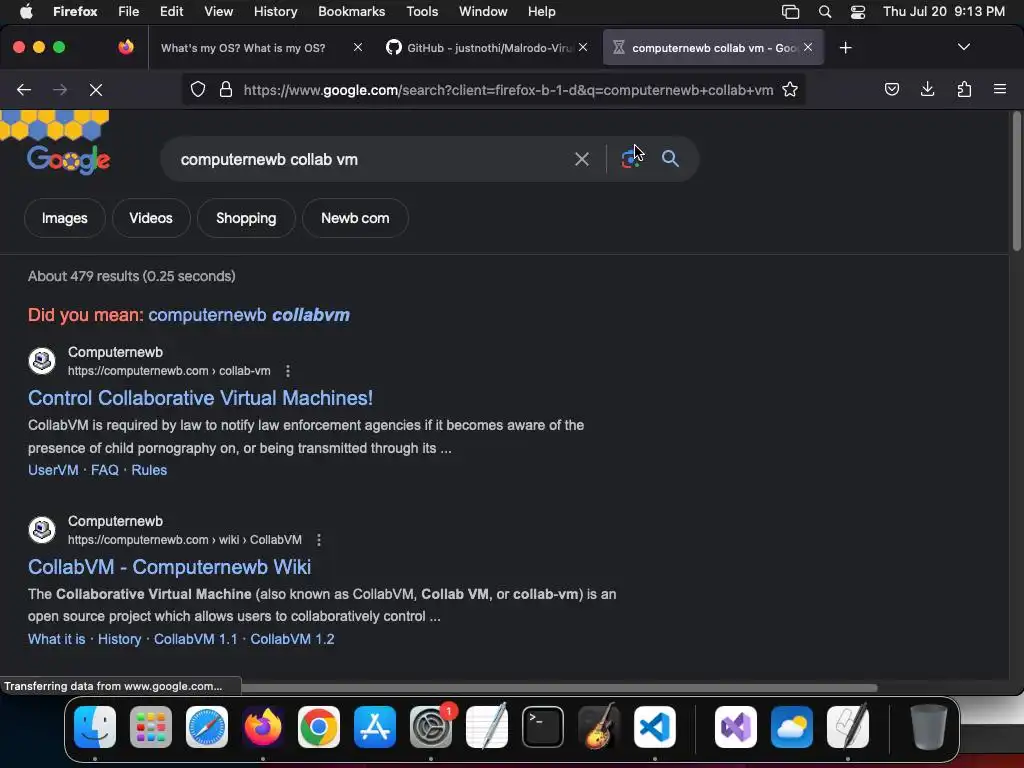Launch Safari from the Dock
Viewport: 1024px width, 768px height.
point(207,726)
